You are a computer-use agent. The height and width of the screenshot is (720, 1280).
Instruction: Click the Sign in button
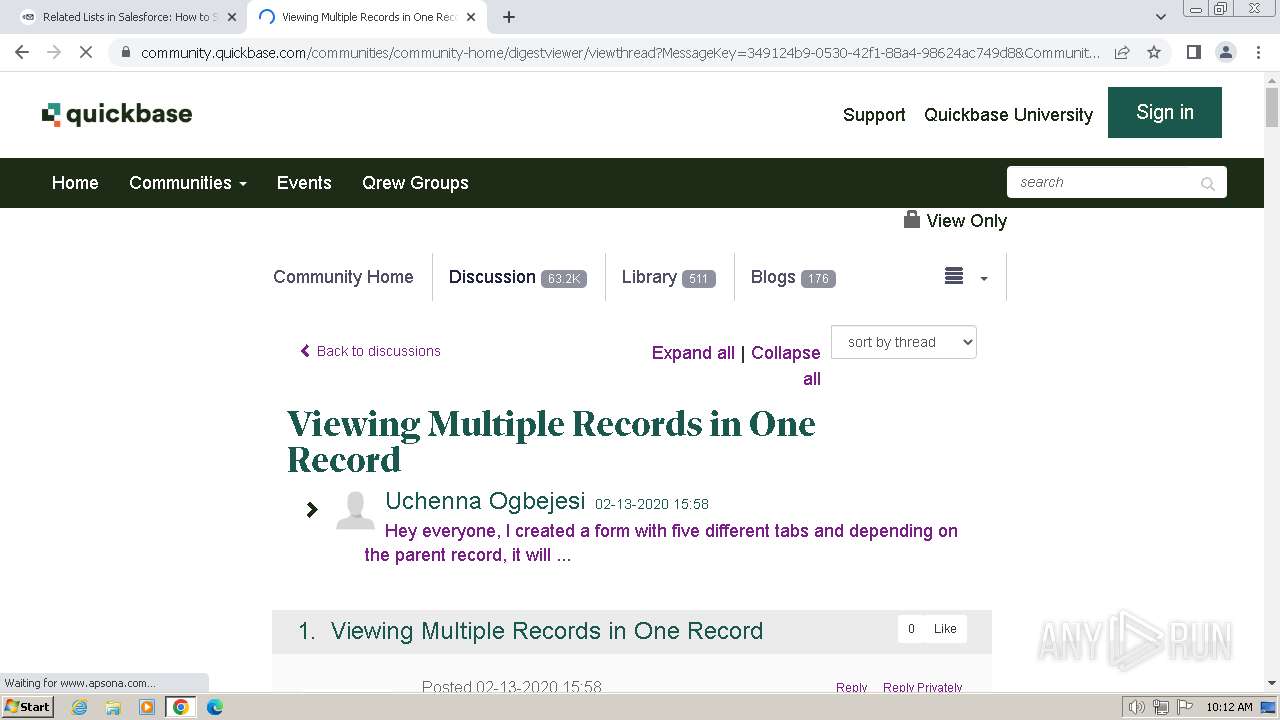click(1165, 112)
